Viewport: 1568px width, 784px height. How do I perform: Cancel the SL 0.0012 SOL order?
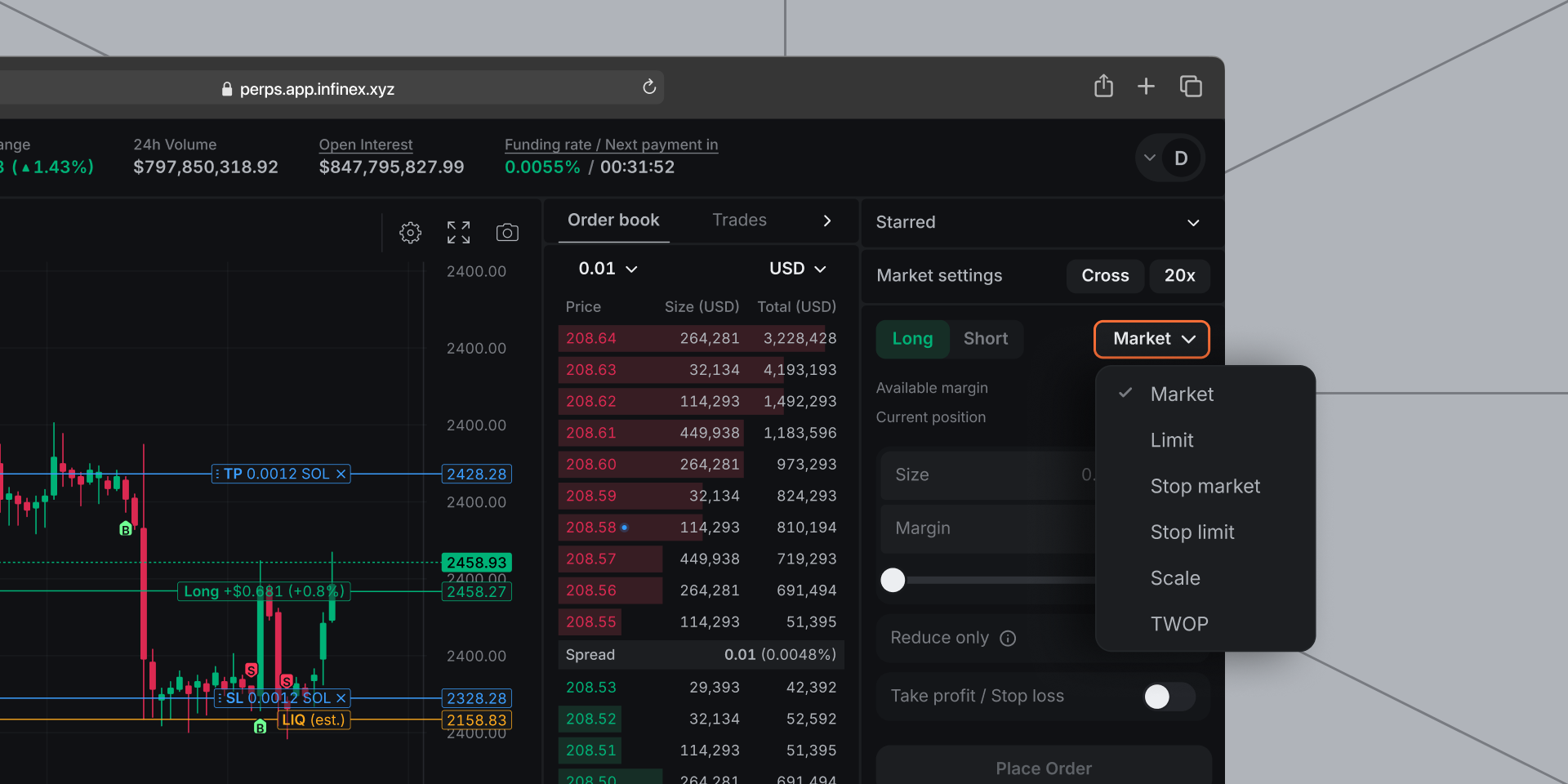click(341, 698)
